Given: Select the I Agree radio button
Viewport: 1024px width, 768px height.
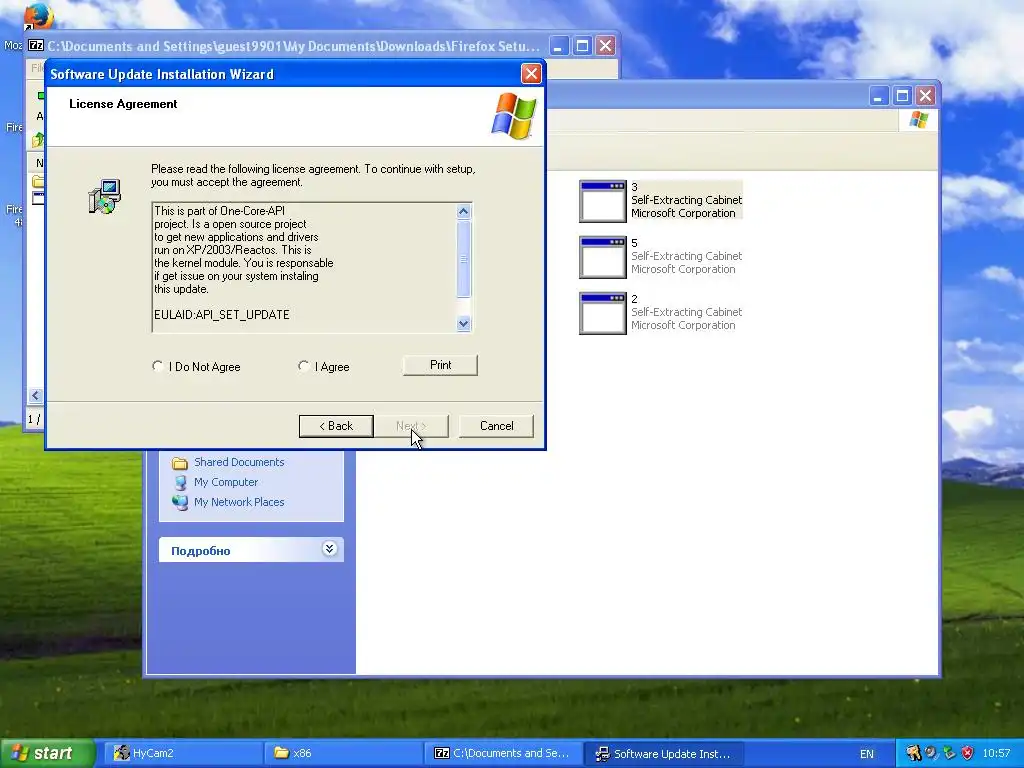Looking at the screenshot, I should (304, 366).
